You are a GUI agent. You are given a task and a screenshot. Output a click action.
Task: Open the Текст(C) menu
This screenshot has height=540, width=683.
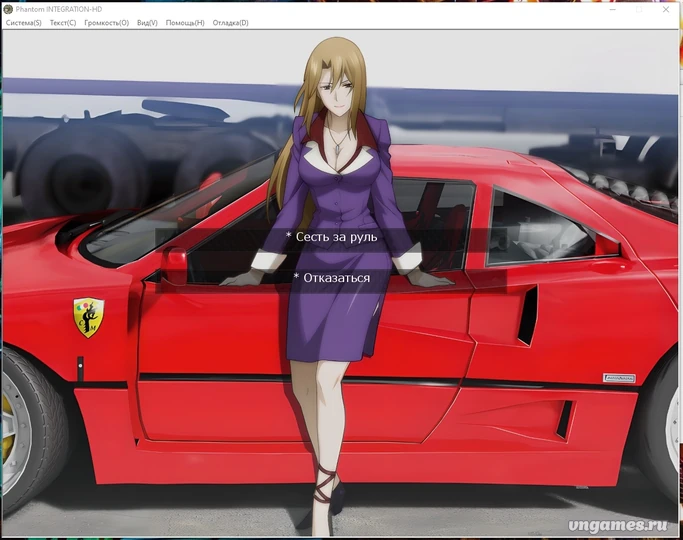[63, 22]
